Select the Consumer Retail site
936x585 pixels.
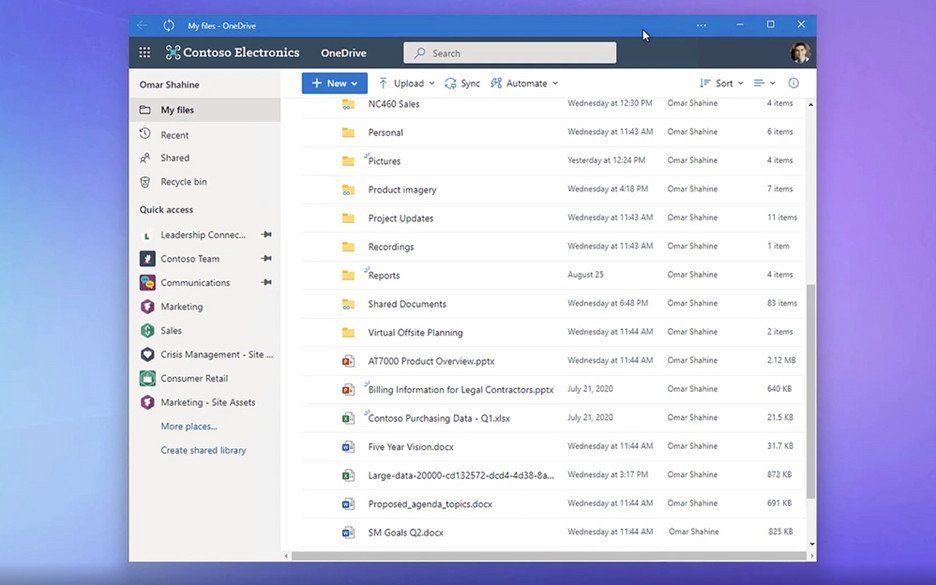(x=194, y=378)
